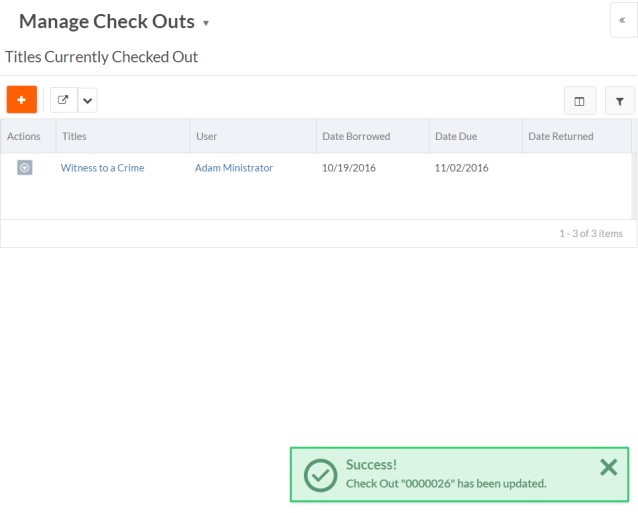Open the Adam Ministrator user link

(x=234, y=168)
